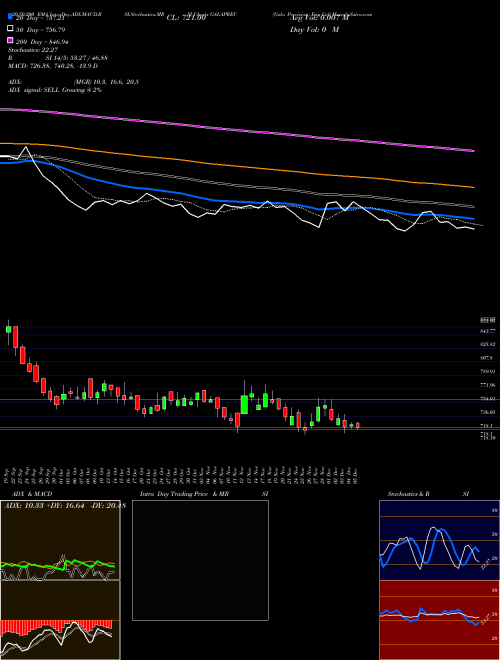This screenshot has width=500, height=660.
Task: Click the 825.82 price axis label
Action: [488, 344]
